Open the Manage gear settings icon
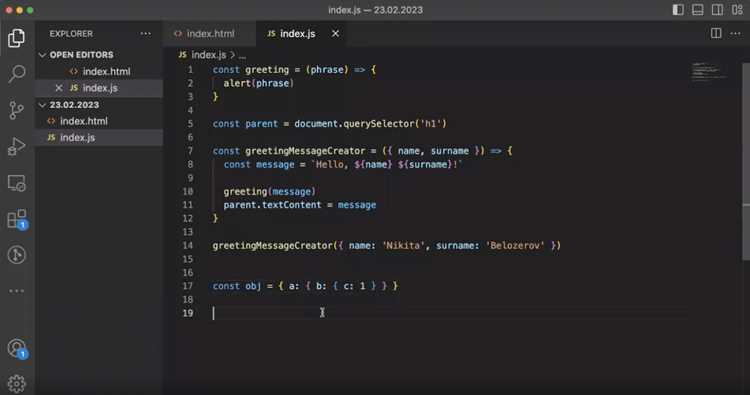Image resolution: width=750 pixels, height=395 pixels. pos(17,383)
